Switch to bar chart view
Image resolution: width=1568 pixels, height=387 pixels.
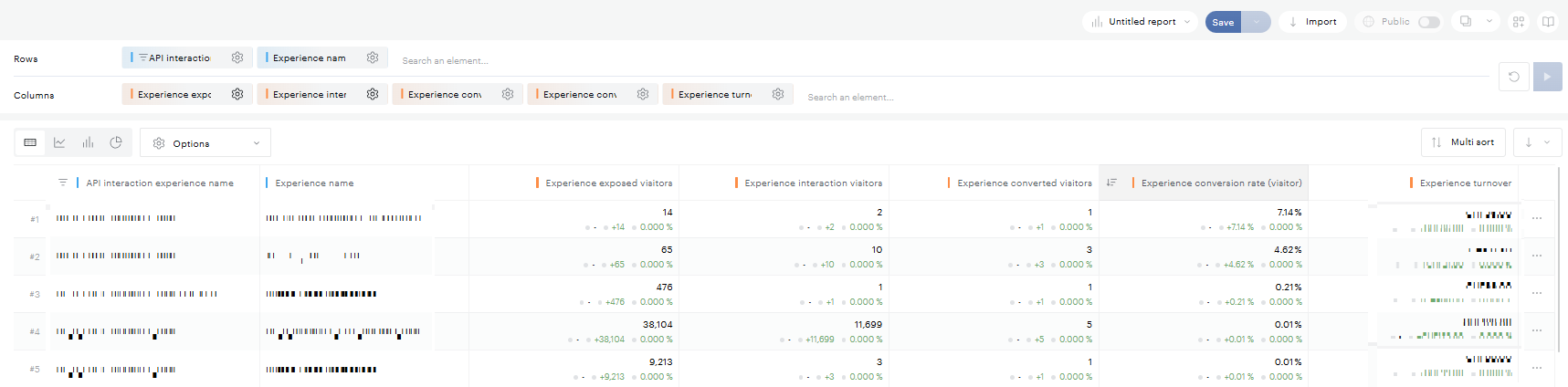(x=88, y=142)
